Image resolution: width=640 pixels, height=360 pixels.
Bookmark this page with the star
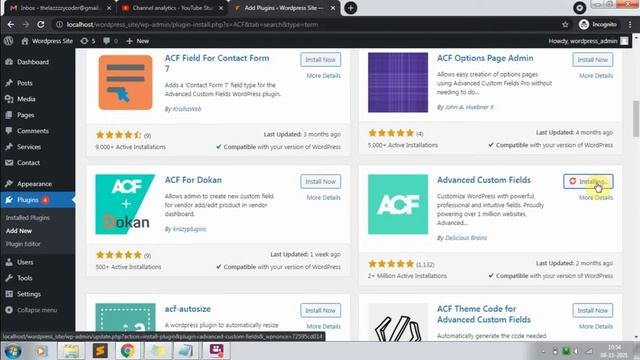pos(565,24)
